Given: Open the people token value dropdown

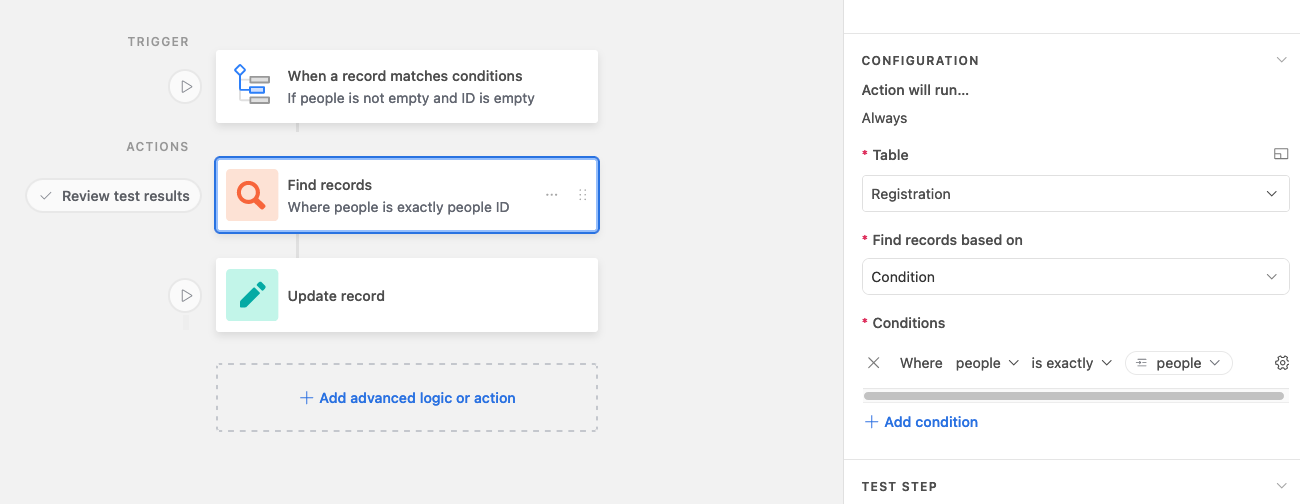Looking at the screenshot, I should [x=1179, y=363].
